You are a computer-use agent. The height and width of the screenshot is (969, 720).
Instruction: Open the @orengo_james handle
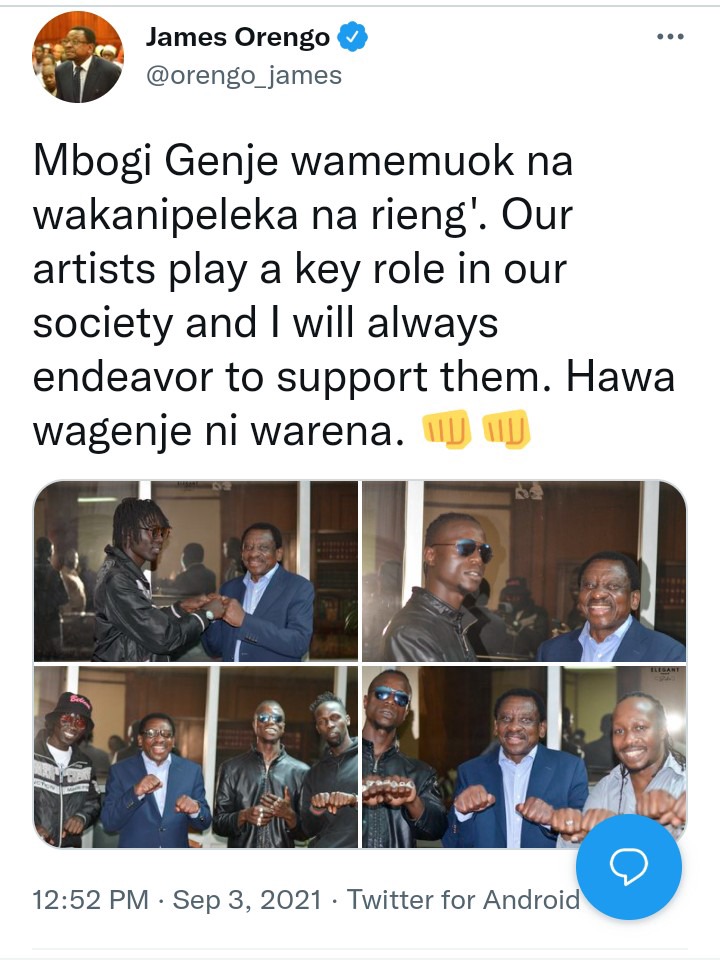[244, 75]
